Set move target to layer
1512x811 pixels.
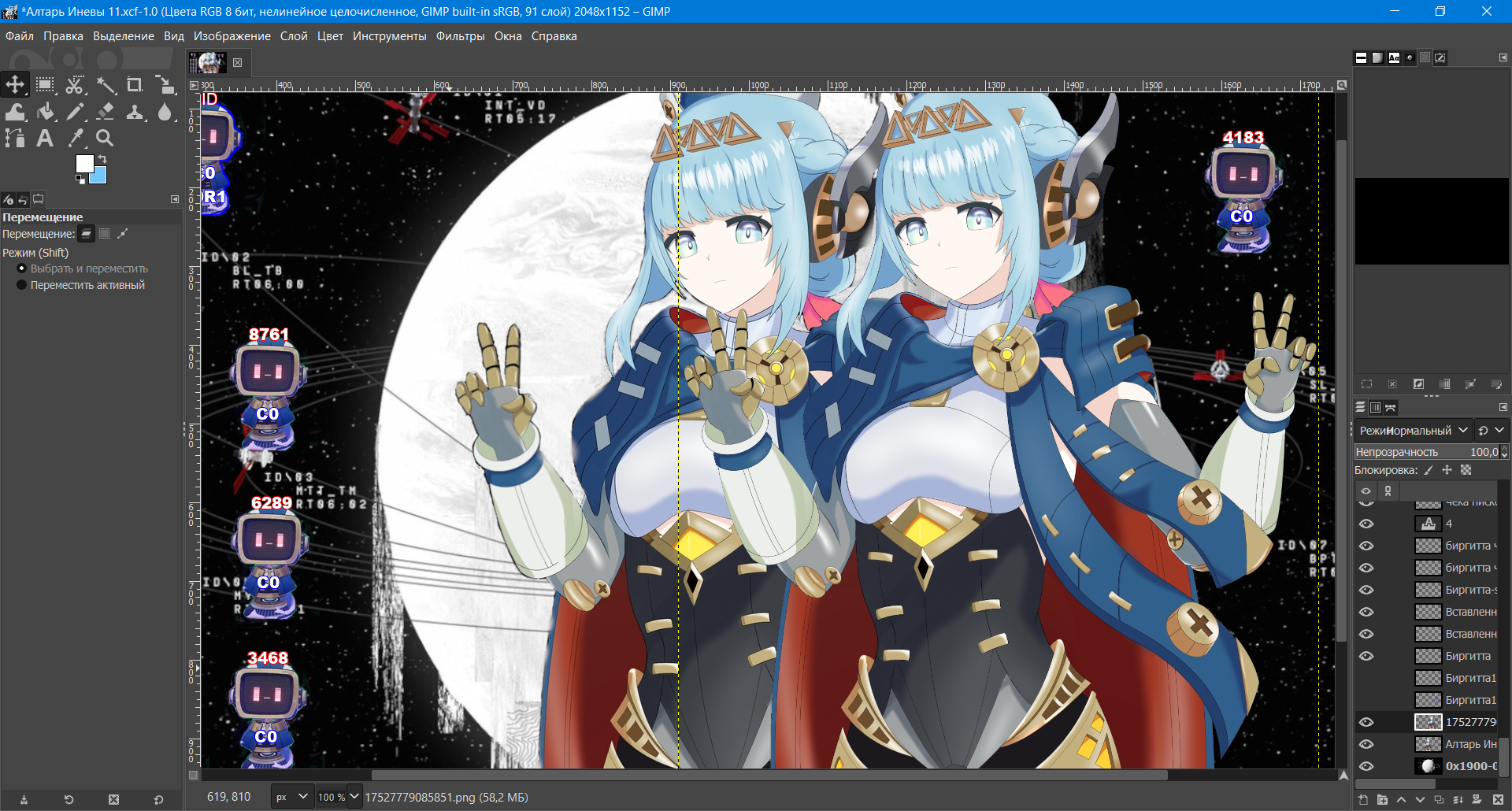pyautogui.click(x=87, y=234)
